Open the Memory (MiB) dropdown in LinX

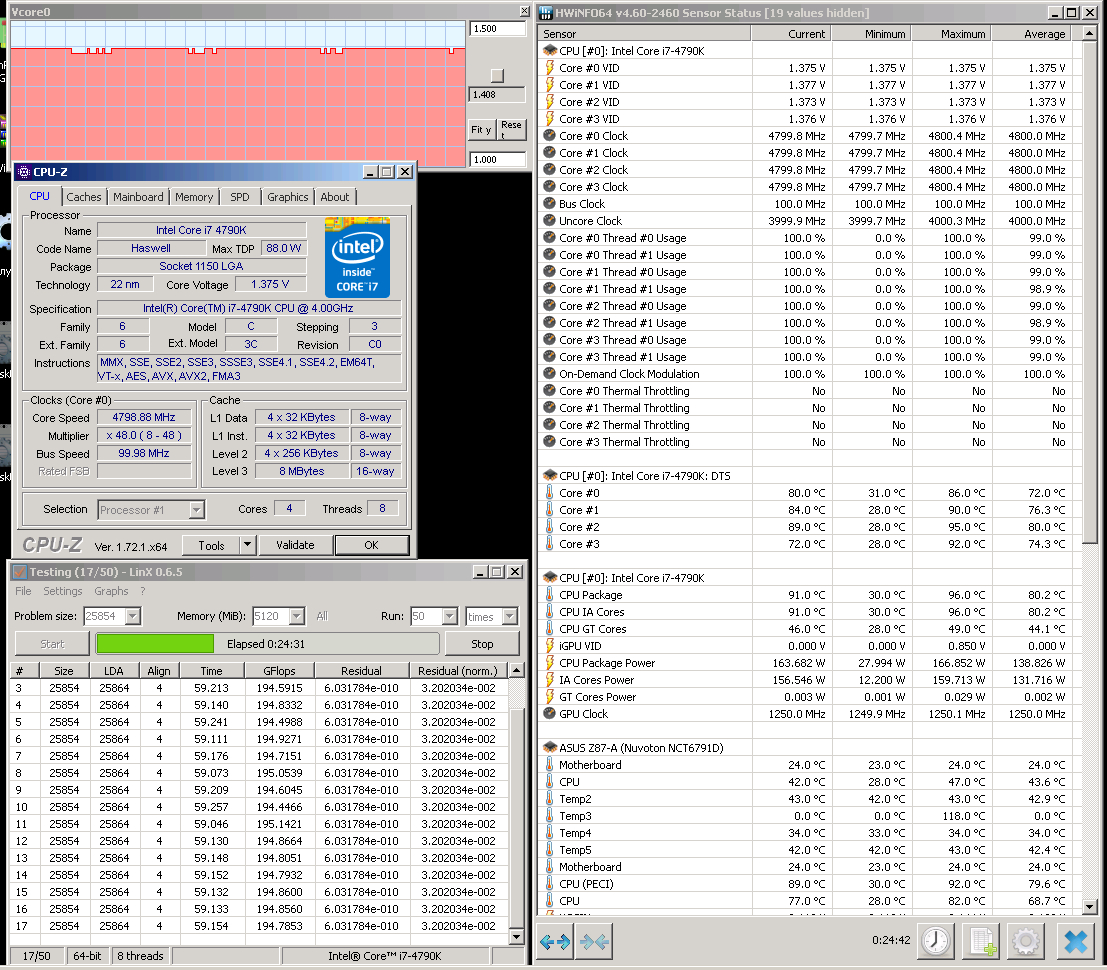[297, 616]
